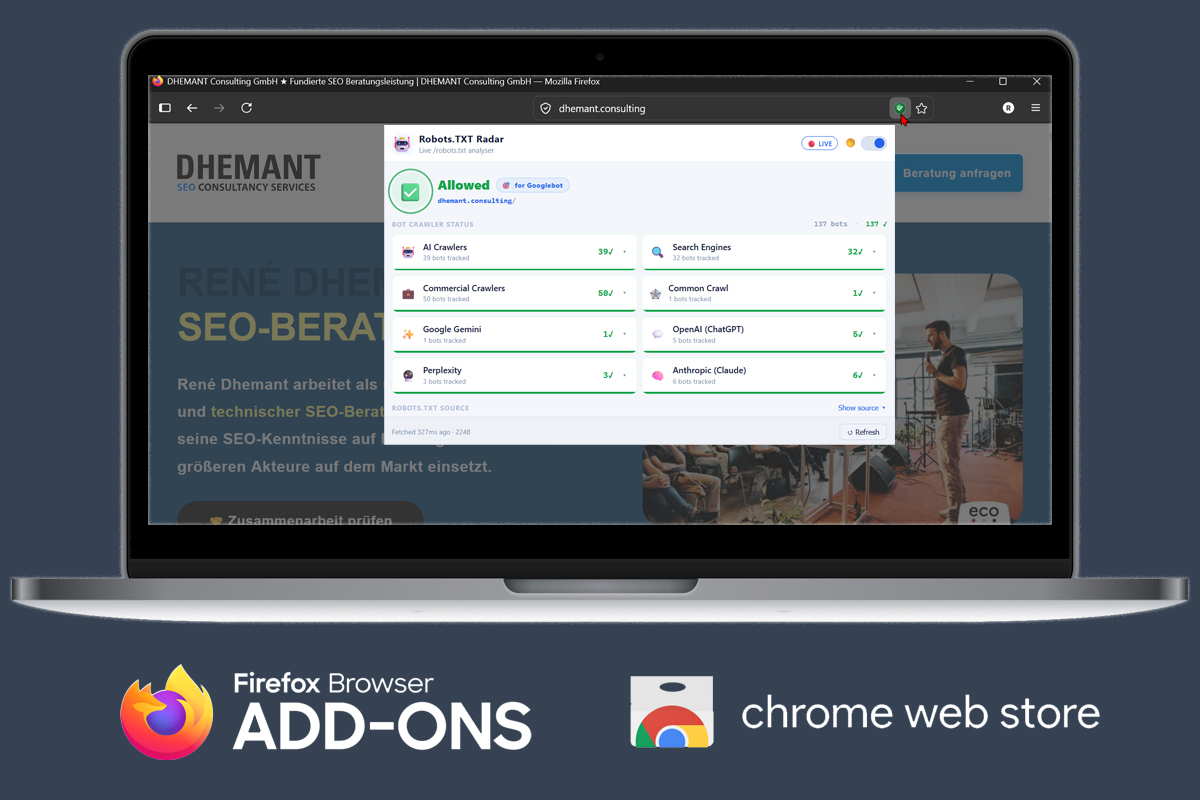Click the Zusammenarbeit prüfen button

click(300, 515)
